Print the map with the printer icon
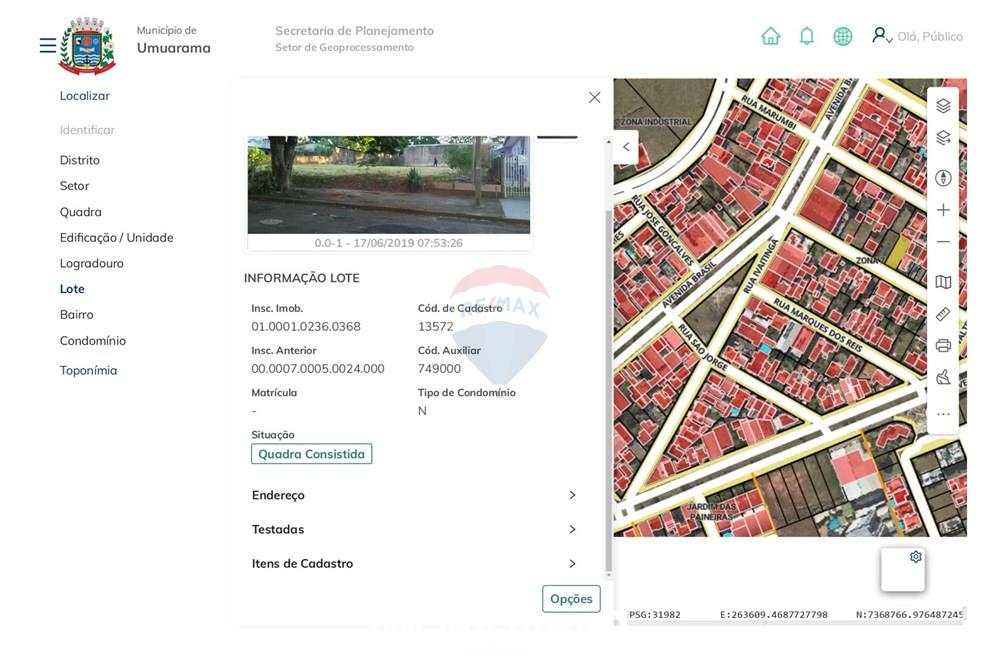The width and height of the screenshot is (1000, 667). coord(942,346)
